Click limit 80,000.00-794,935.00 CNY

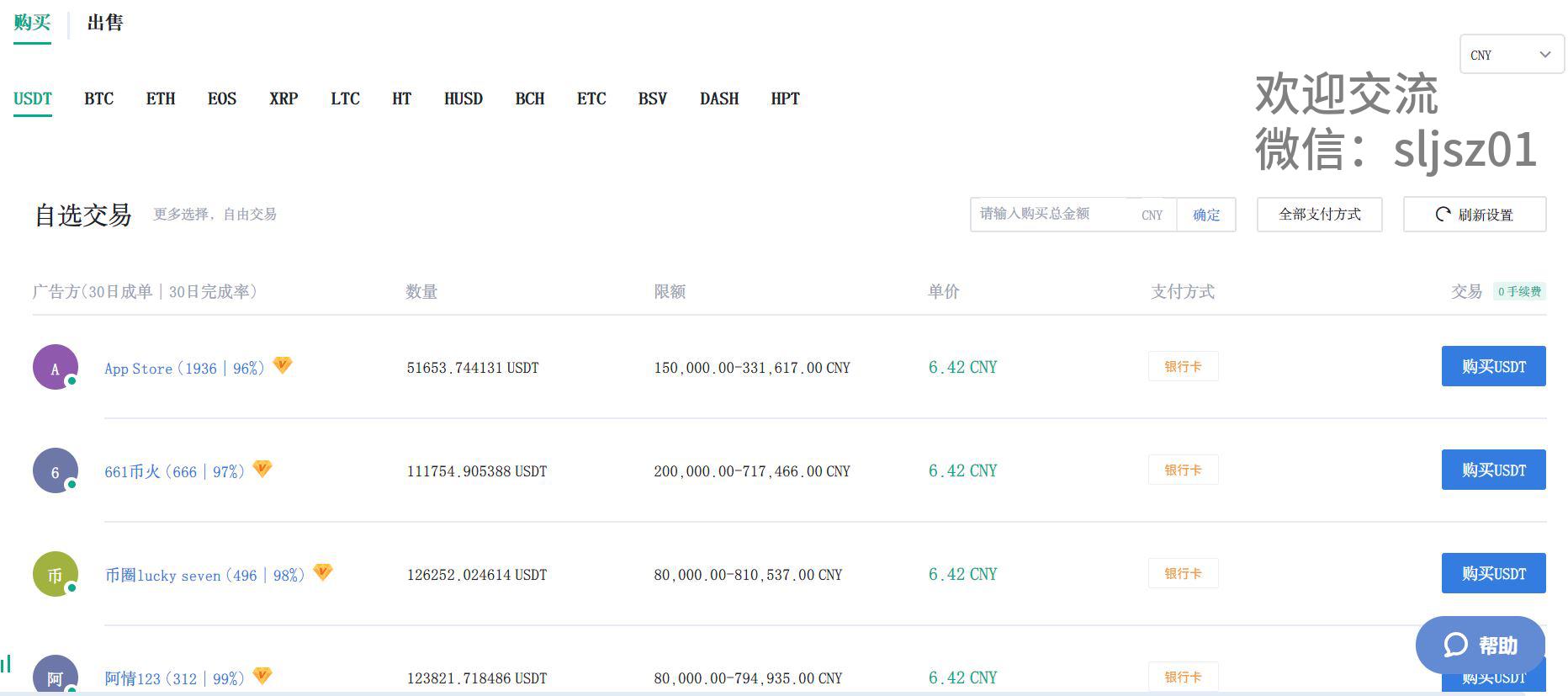tap(748, 678)
